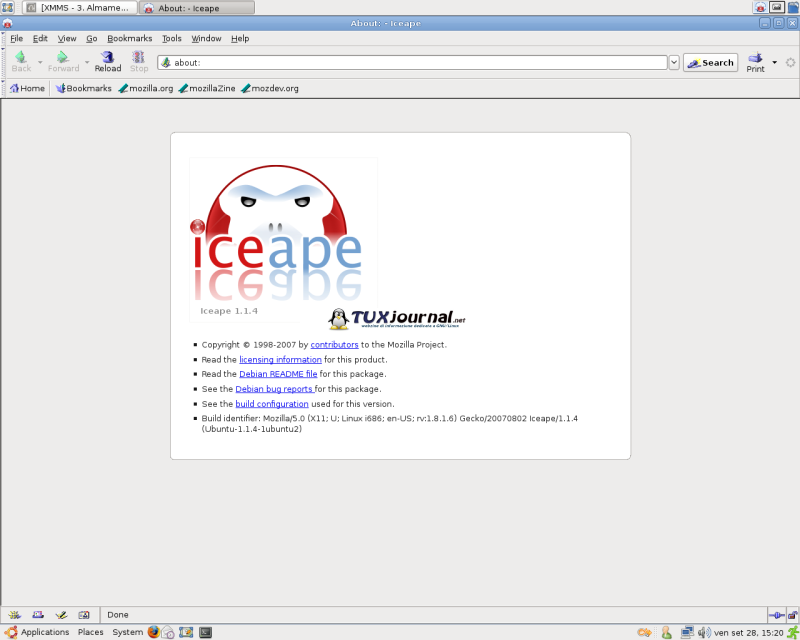Open the Address Book icon in status bar
800x640 pixels.
(84, 614)
